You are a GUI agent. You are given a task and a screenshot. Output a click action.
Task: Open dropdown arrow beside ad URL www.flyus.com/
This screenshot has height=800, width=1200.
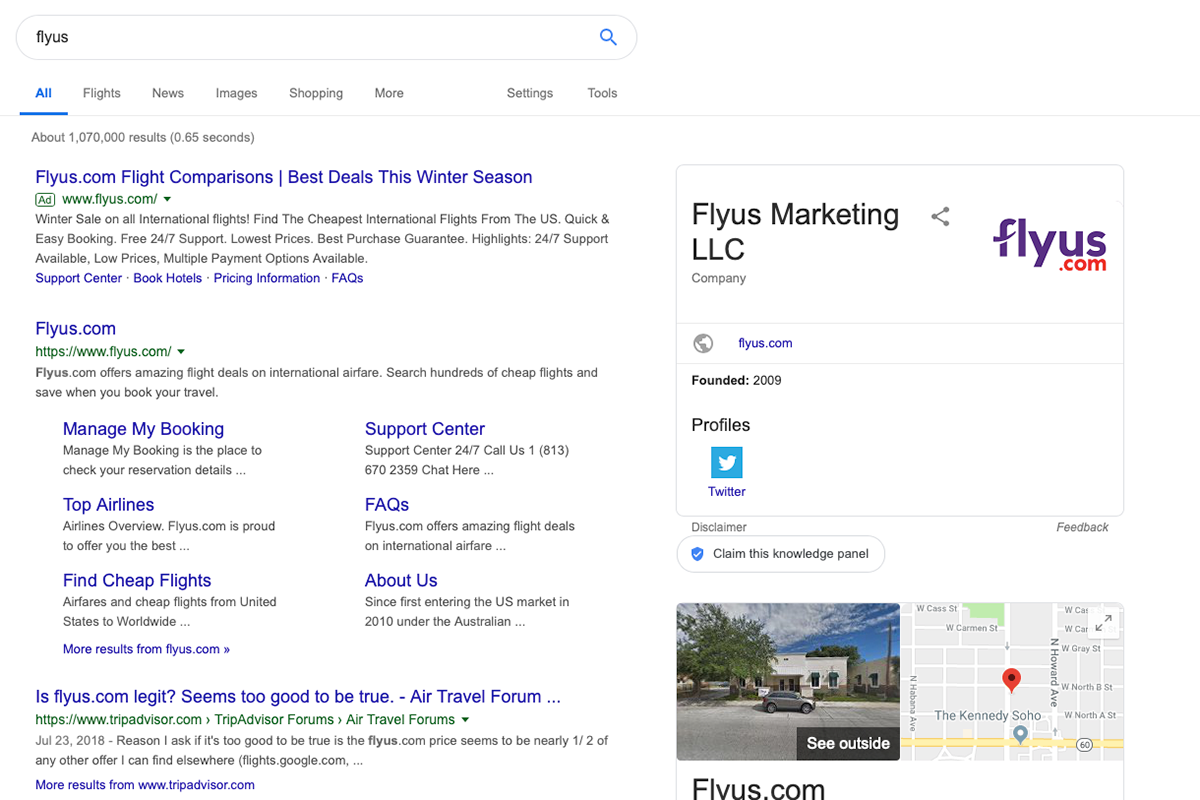point(167,199)
